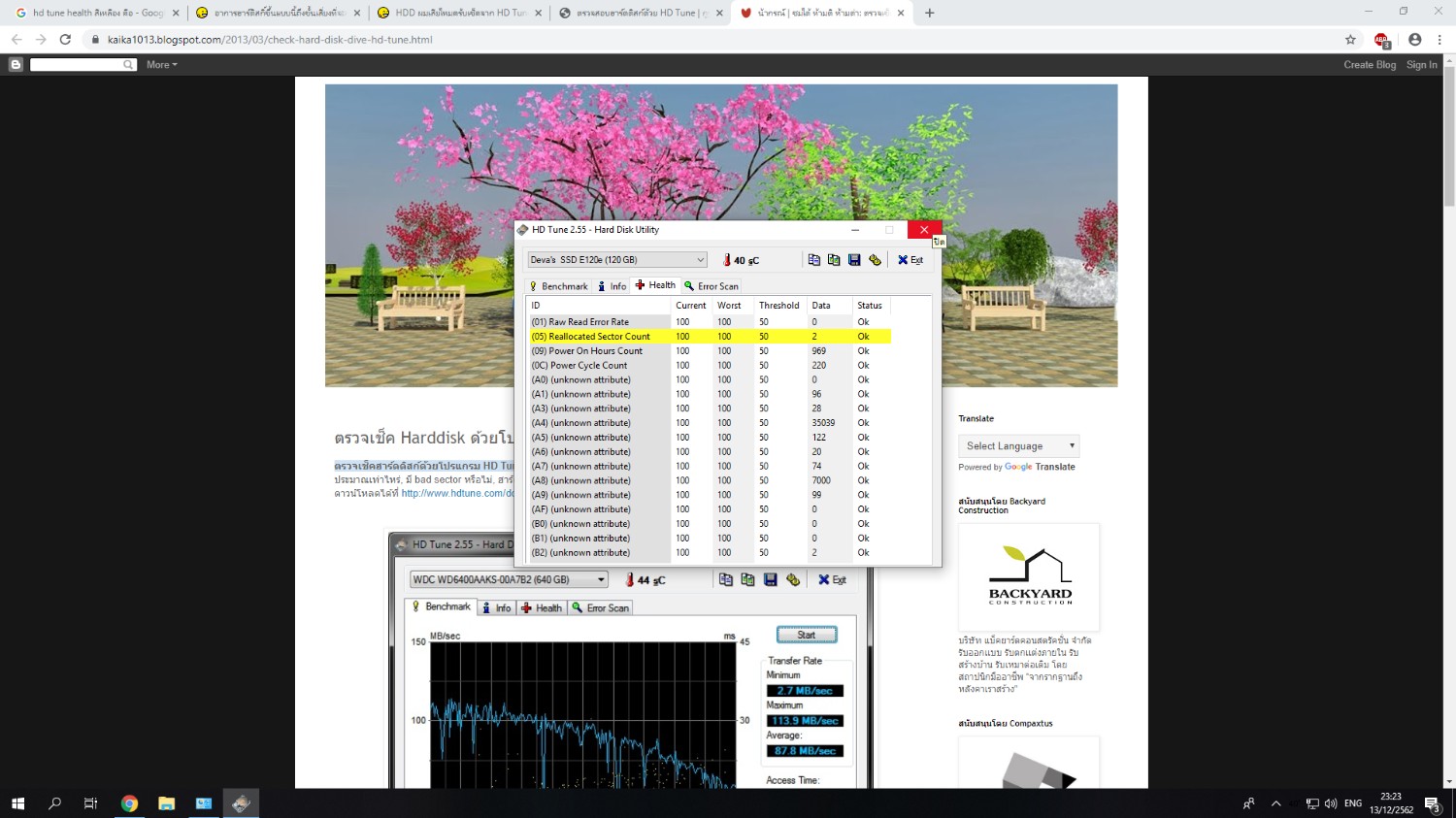The width and height of the screenshot is (1456, 818).
Task: Select the (A8) unknown attribute row
Action: [x=710, y=480]
